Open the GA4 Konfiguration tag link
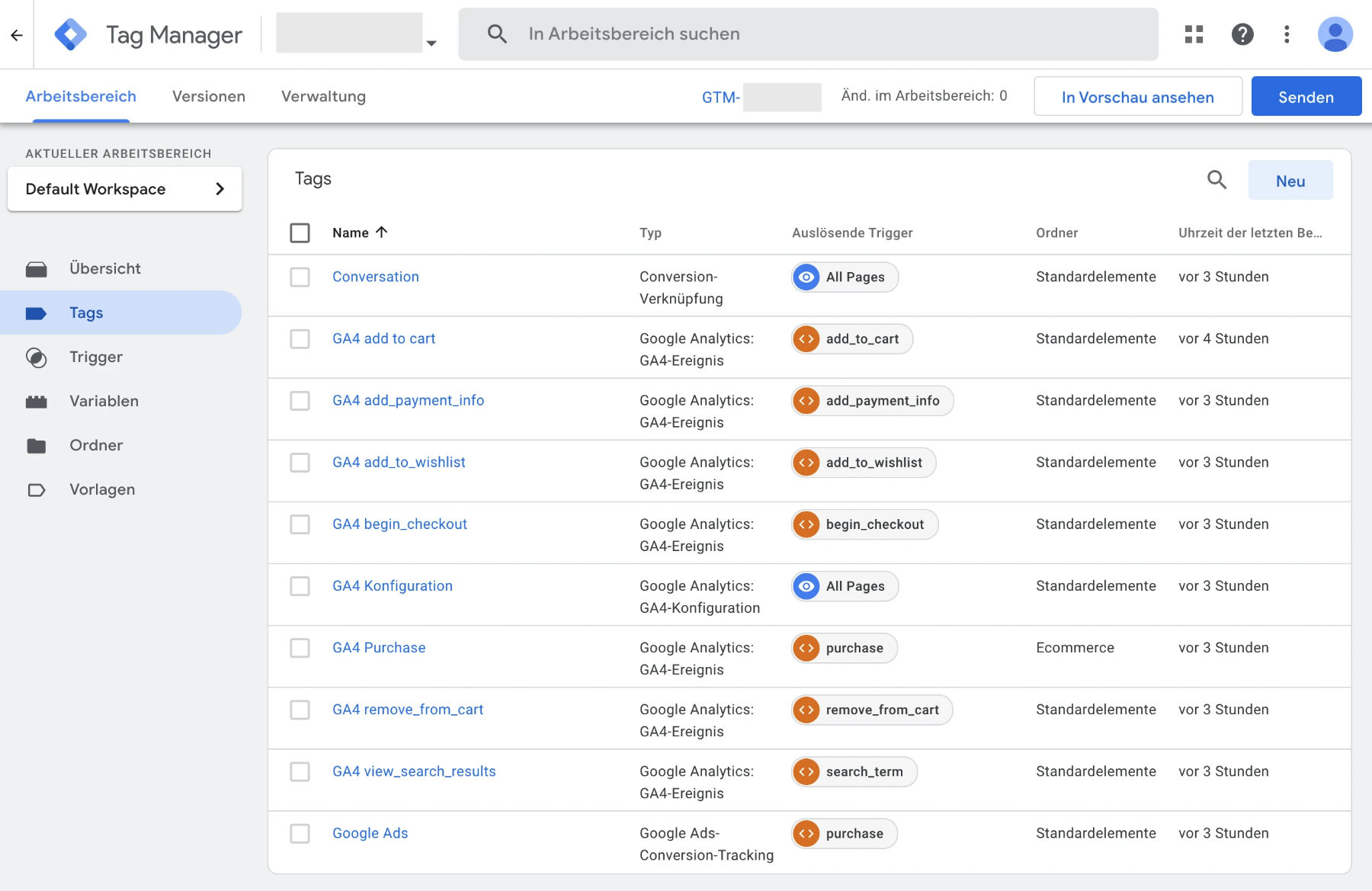 pos(392,585)
